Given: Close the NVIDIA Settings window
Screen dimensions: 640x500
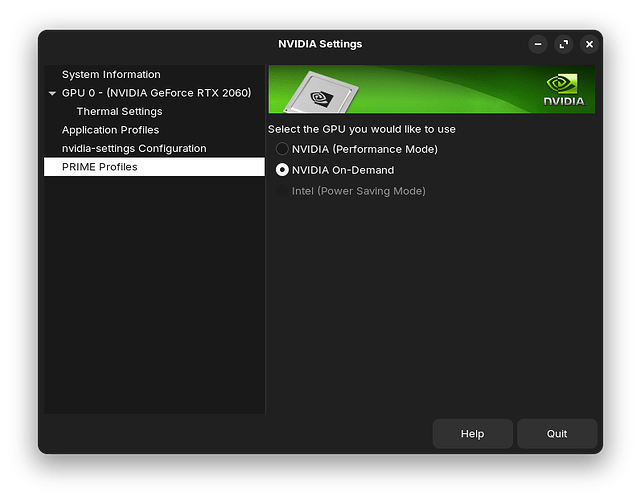Looking at the screenshot, I should coord(589,44).
